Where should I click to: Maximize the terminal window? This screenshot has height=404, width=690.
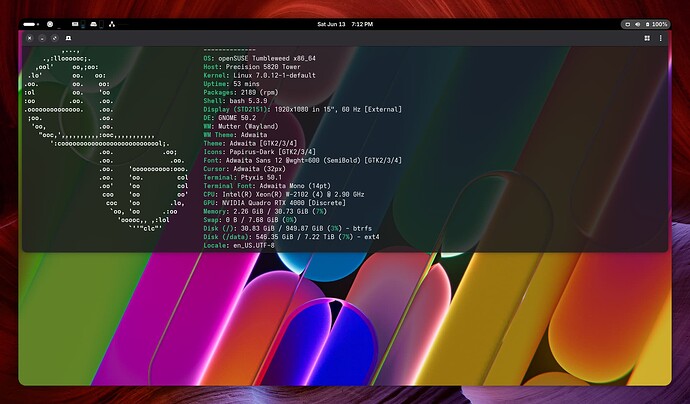click(x=55, y=38)
